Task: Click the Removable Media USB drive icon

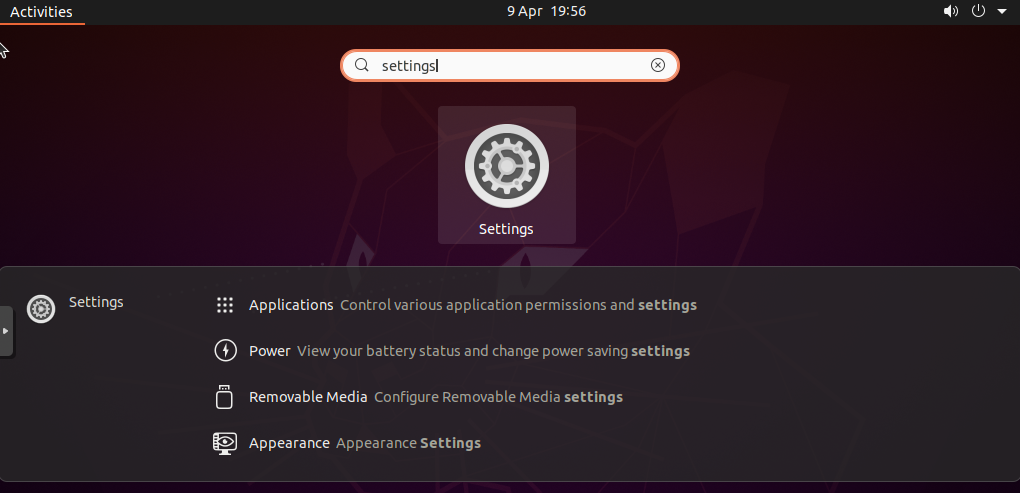Action: click(224, 397)
